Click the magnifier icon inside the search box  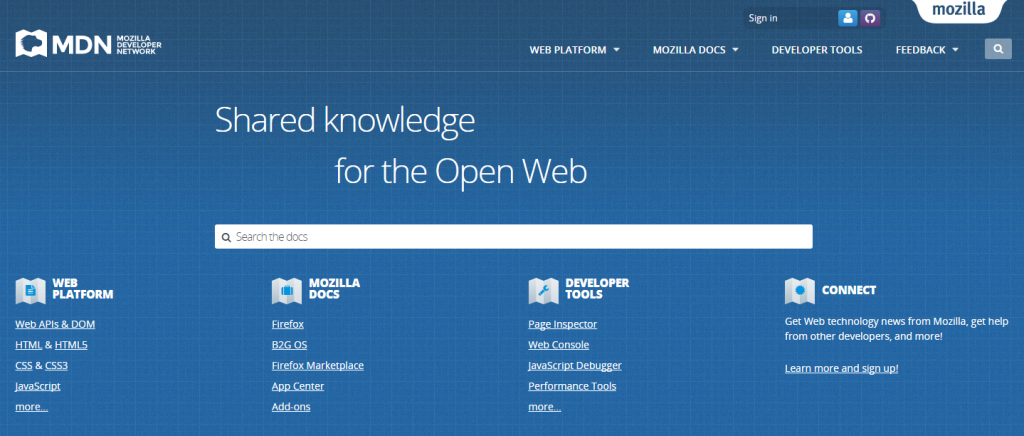pyautogui.click(x=226, y=237)
